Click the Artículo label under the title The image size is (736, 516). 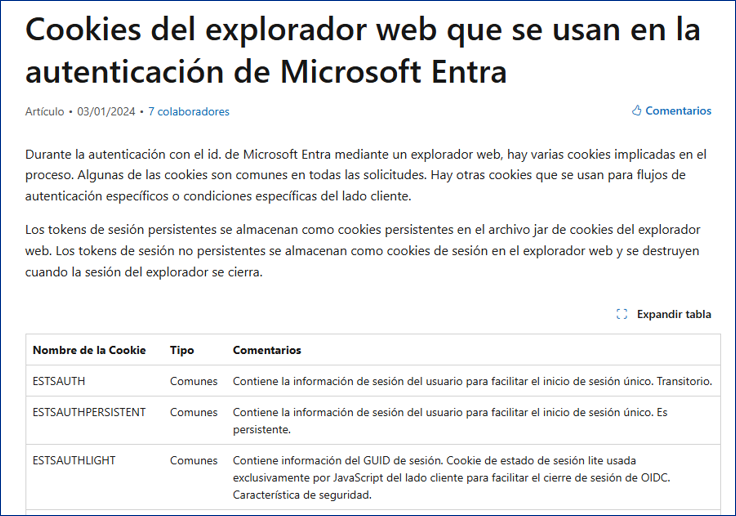[x=44, y=112]
